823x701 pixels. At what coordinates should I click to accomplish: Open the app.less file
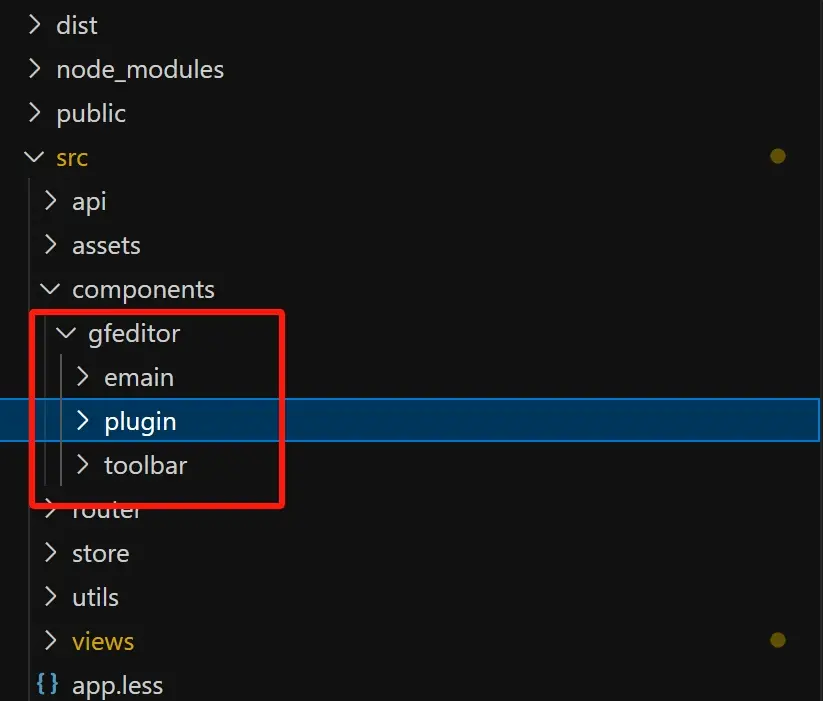coord(117,685)
